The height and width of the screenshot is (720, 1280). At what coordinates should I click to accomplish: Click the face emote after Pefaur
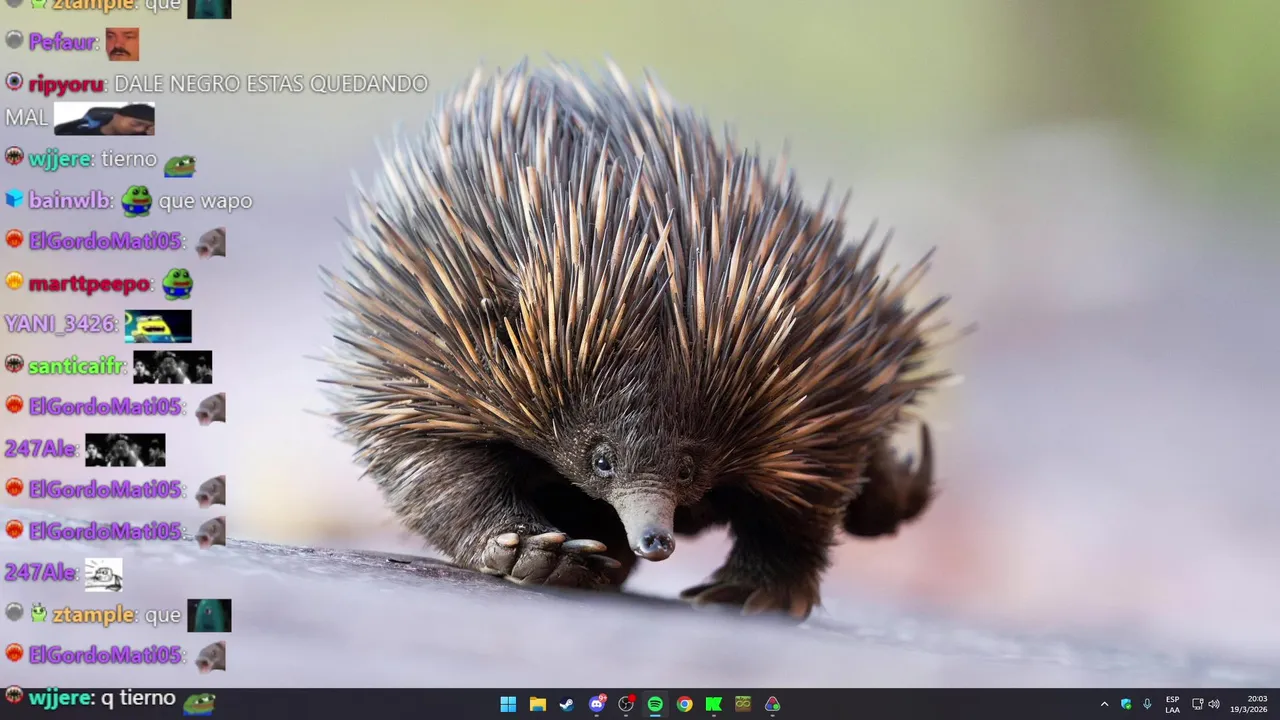point(122,44)
